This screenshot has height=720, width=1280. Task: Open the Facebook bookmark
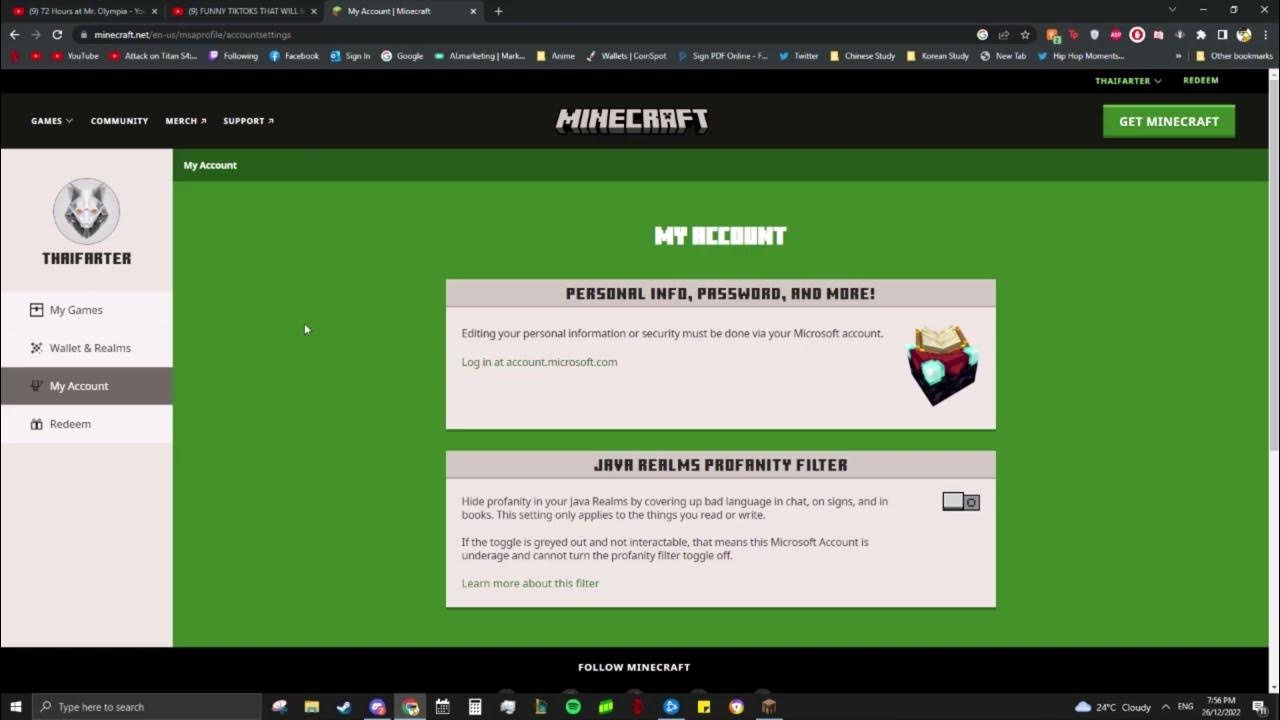click(x=294, y=56)
